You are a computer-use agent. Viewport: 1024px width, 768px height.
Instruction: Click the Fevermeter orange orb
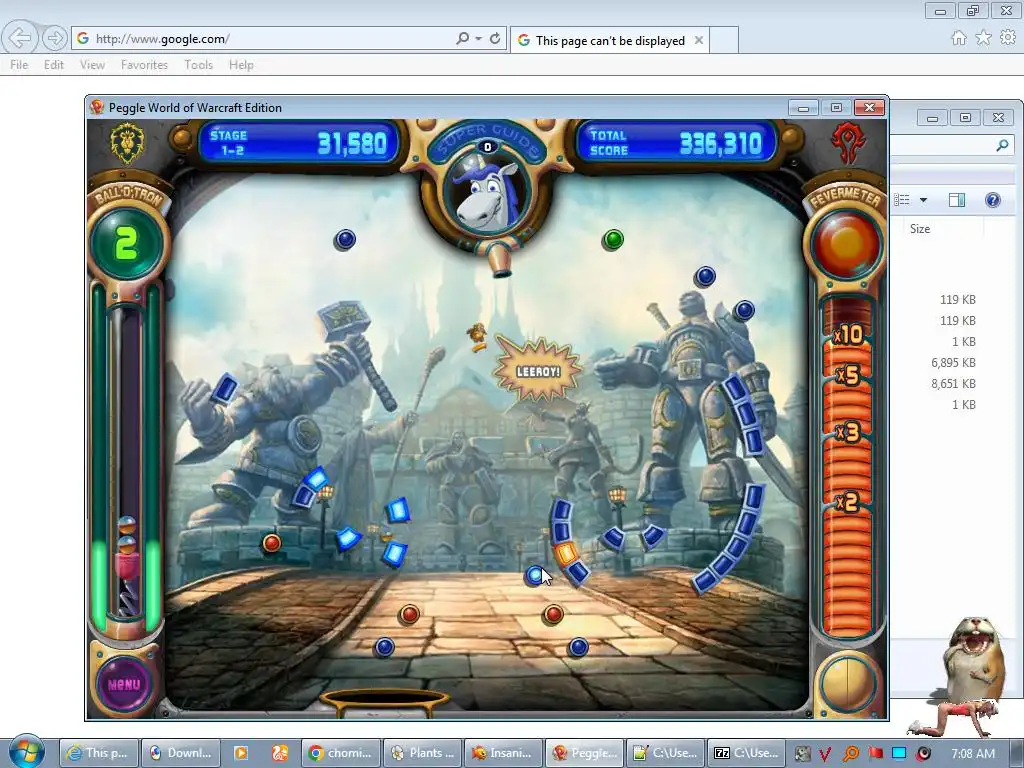846,245
